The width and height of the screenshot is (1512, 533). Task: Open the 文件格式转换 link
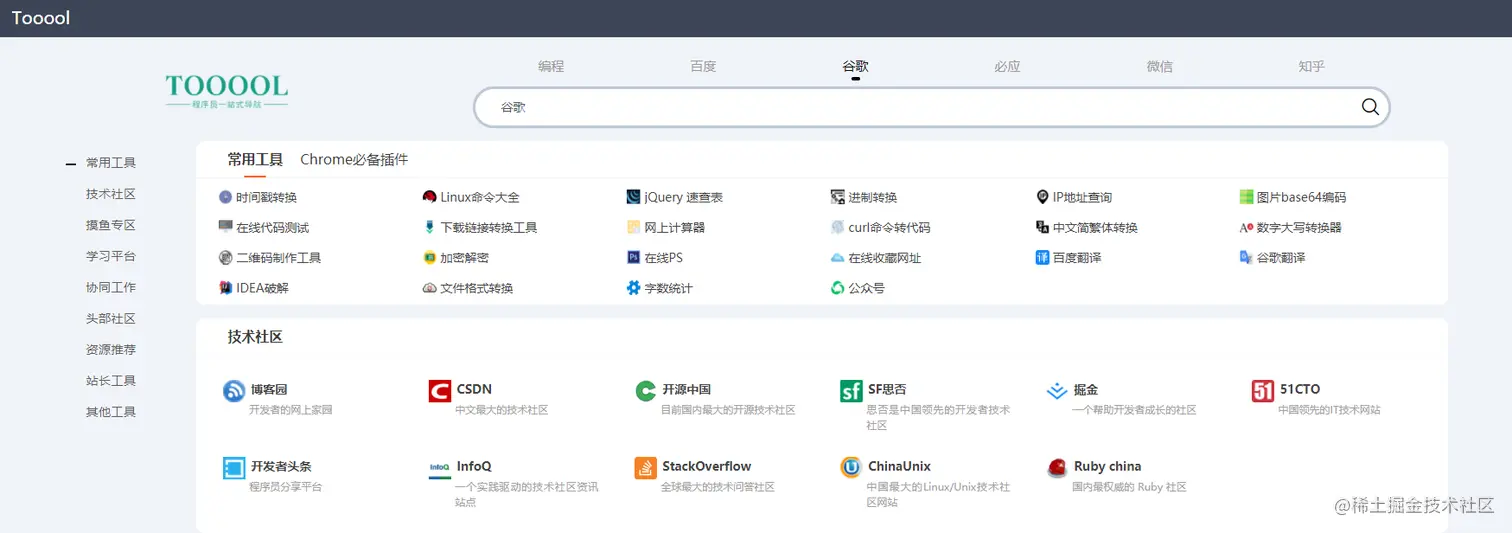(476, 288)
